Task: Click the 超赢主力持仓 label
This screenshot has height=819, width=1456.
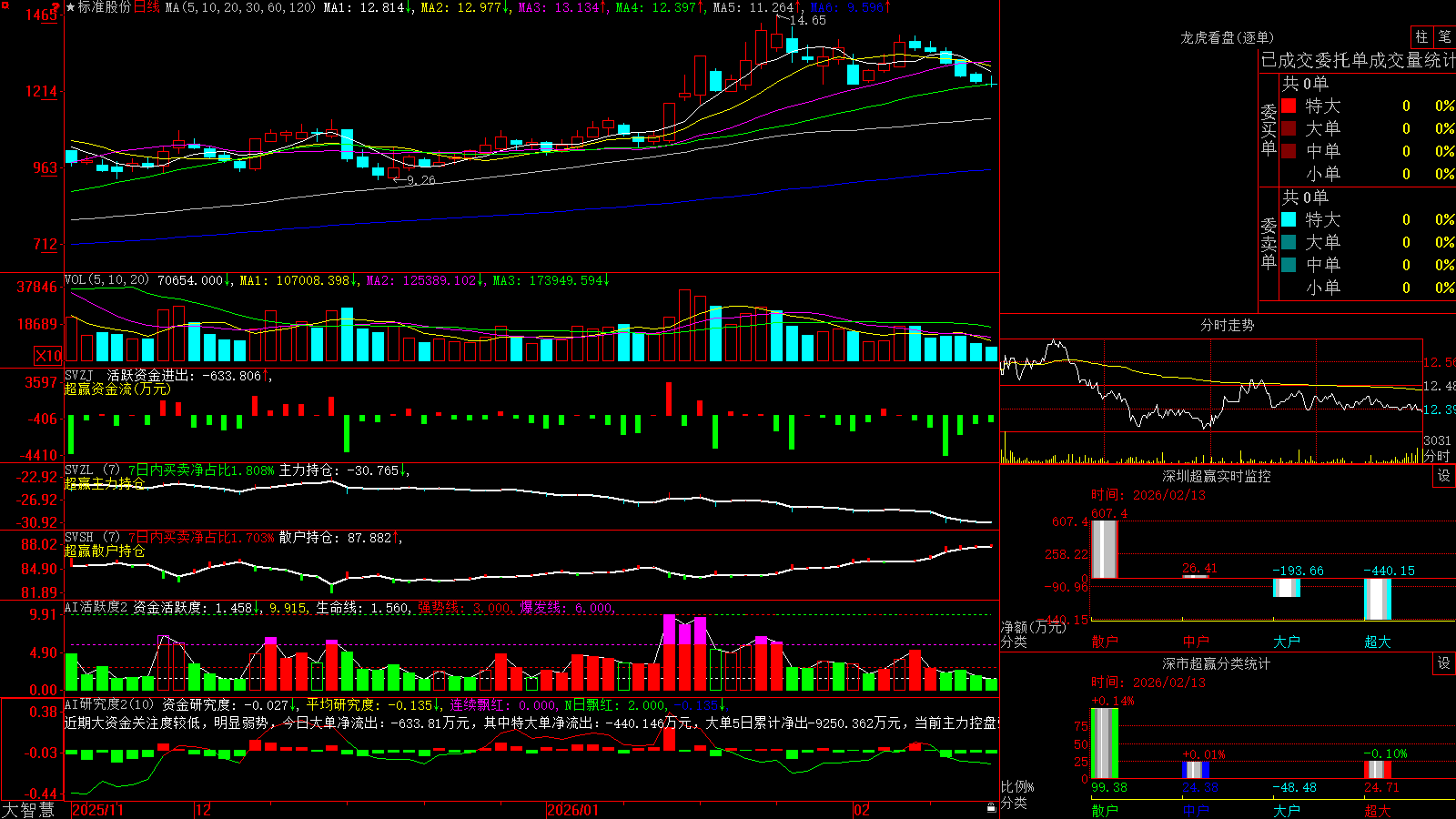Action: pos(105,484)
